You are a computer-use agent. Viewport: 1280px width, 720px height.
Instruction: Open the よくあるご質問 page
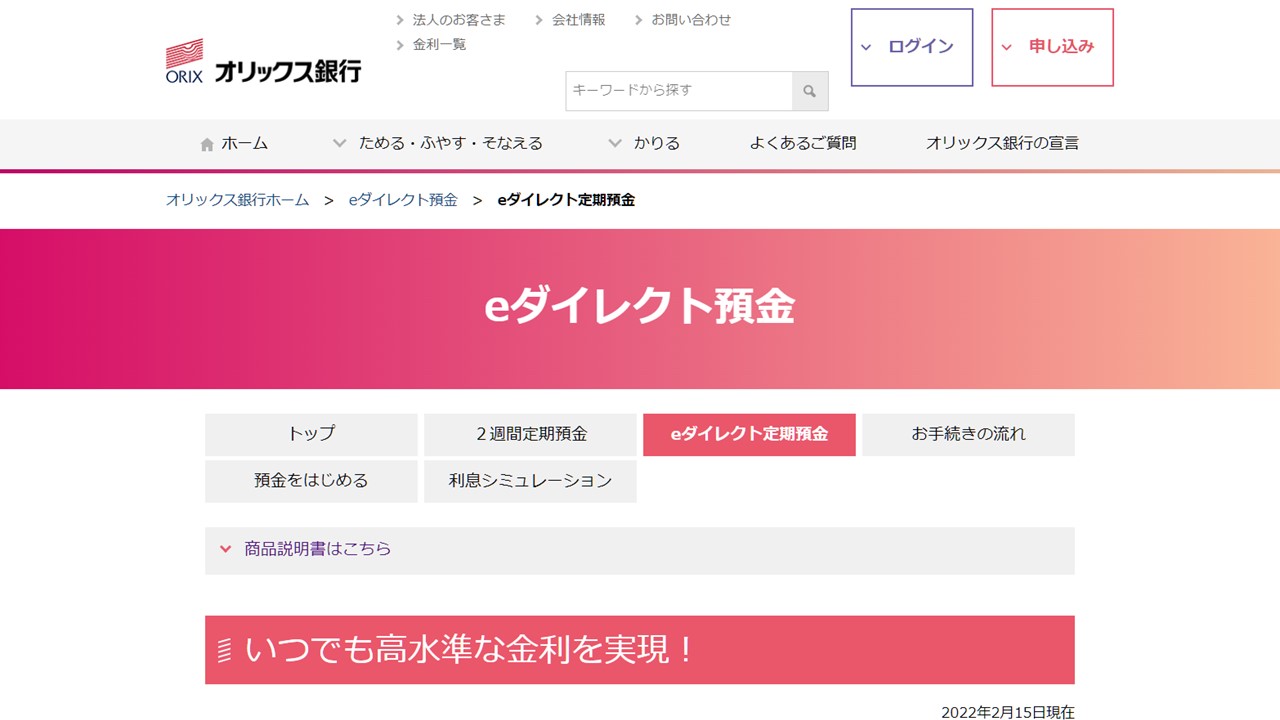[807, 143]
